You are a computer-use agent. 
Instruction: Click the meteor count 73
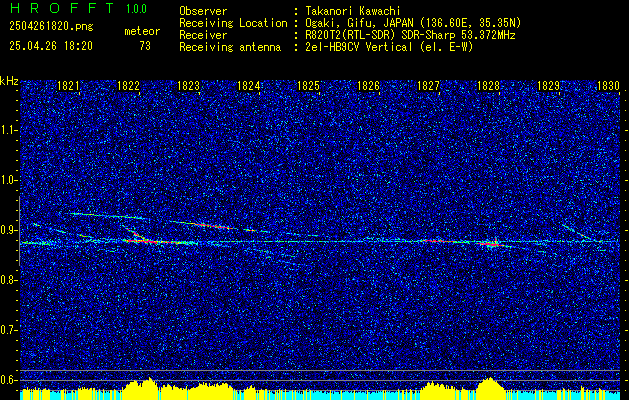[145, 46]
